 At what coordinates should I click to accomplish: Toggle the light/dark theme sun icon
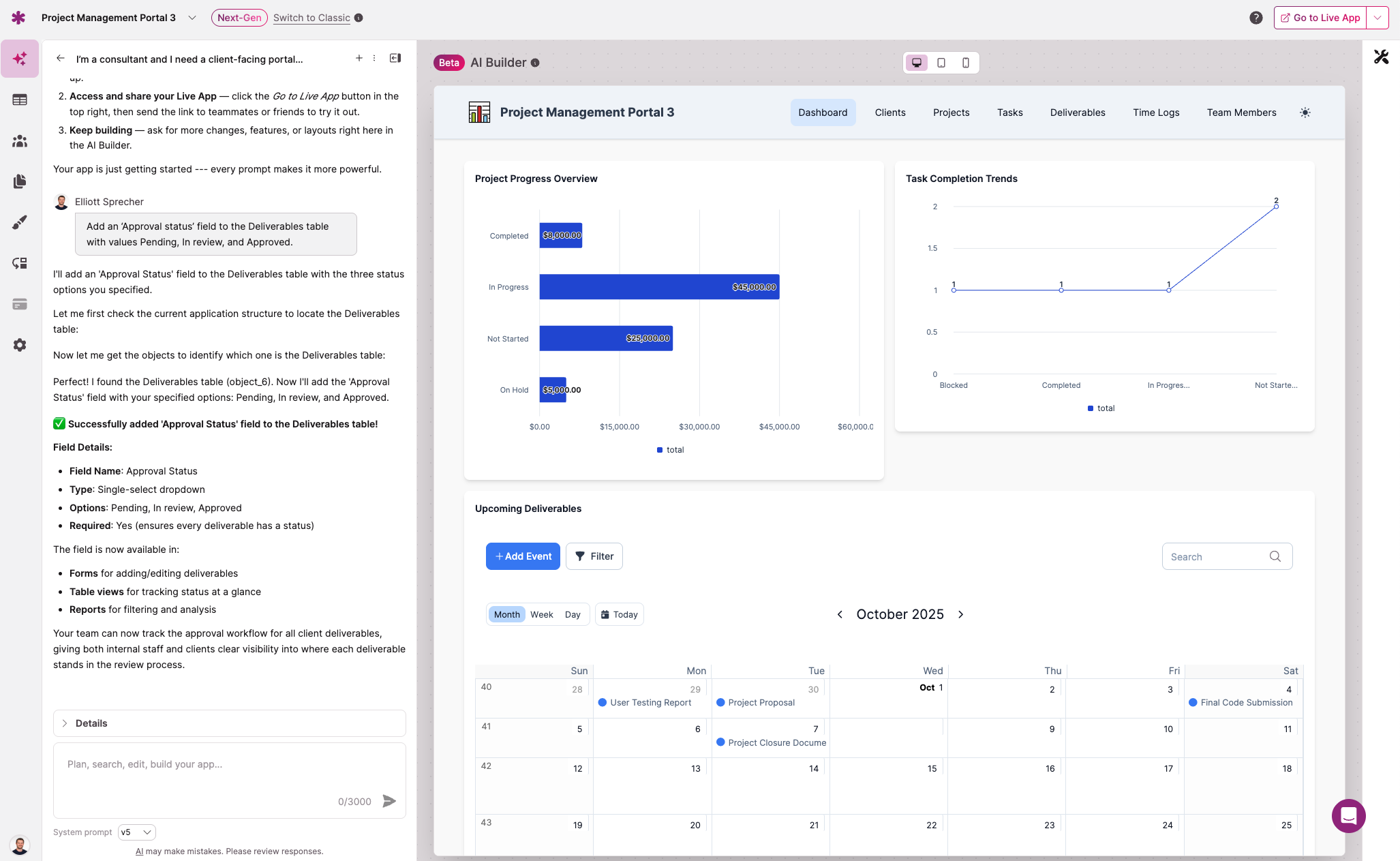[x=1305, y=112]
